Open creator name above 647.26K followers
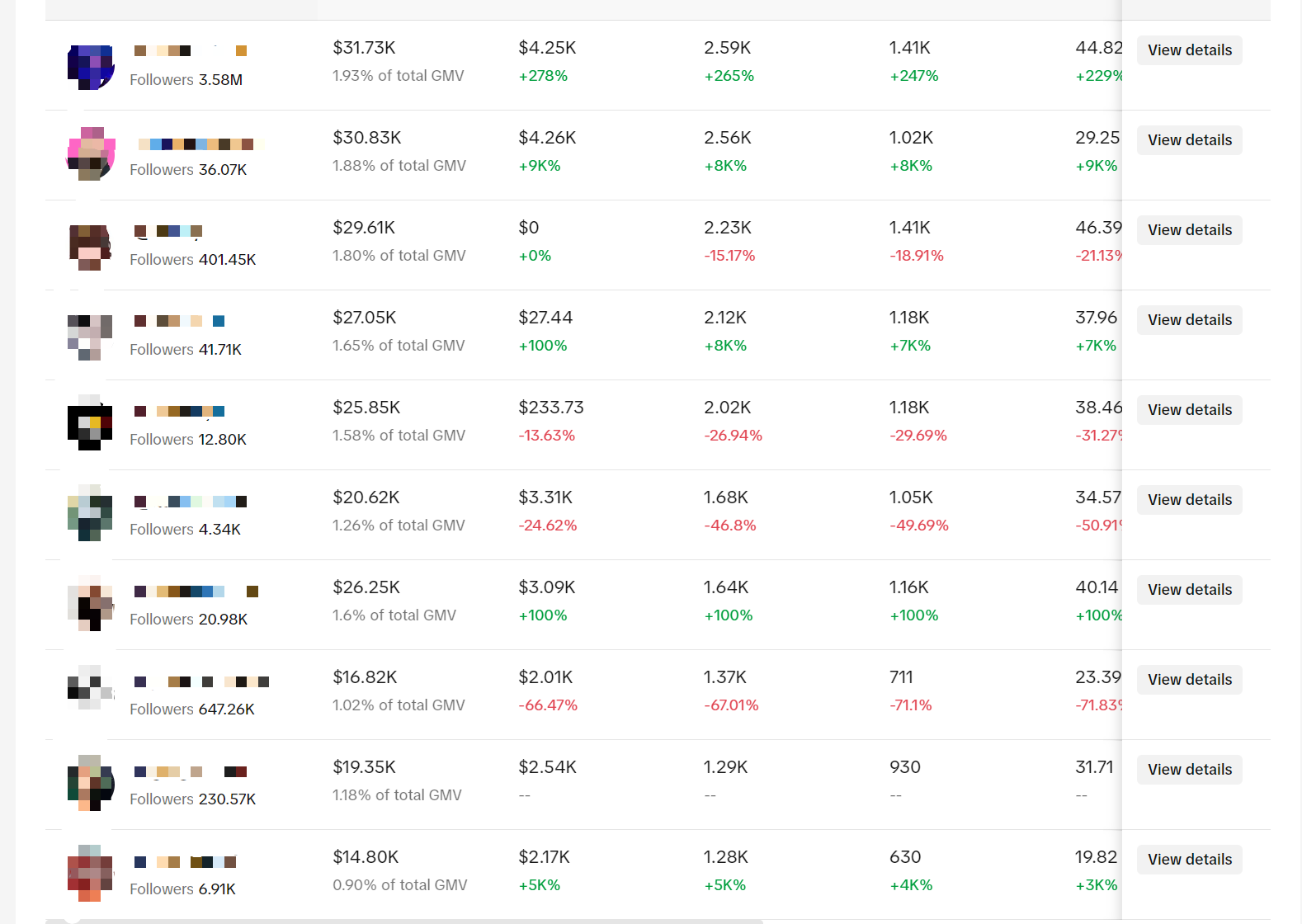Image resolution: width=1302 pixels, height=924 pixels. click(201, 681)
